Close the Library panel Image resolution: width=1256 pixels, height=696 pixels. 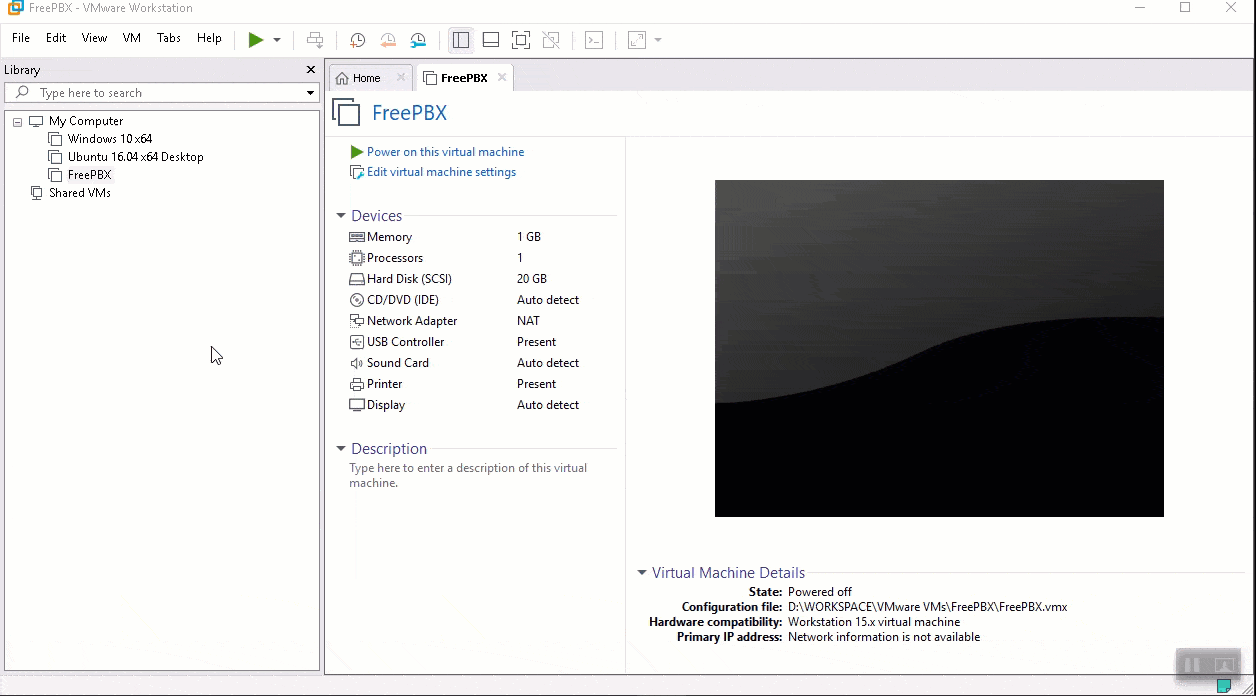[x=310, y=70]
